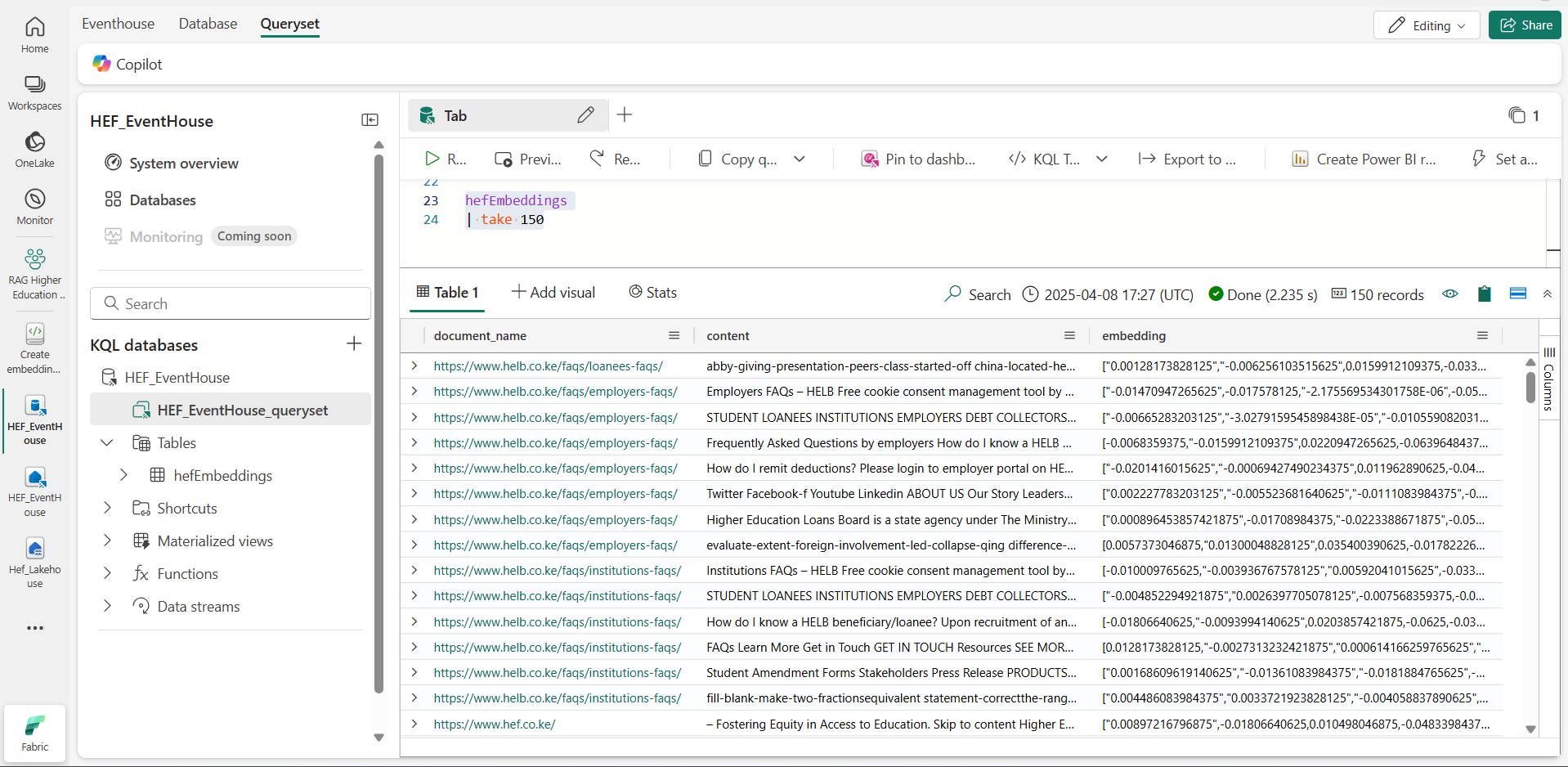Click Add visual
1568x767 pixels.
coord(553,293)
